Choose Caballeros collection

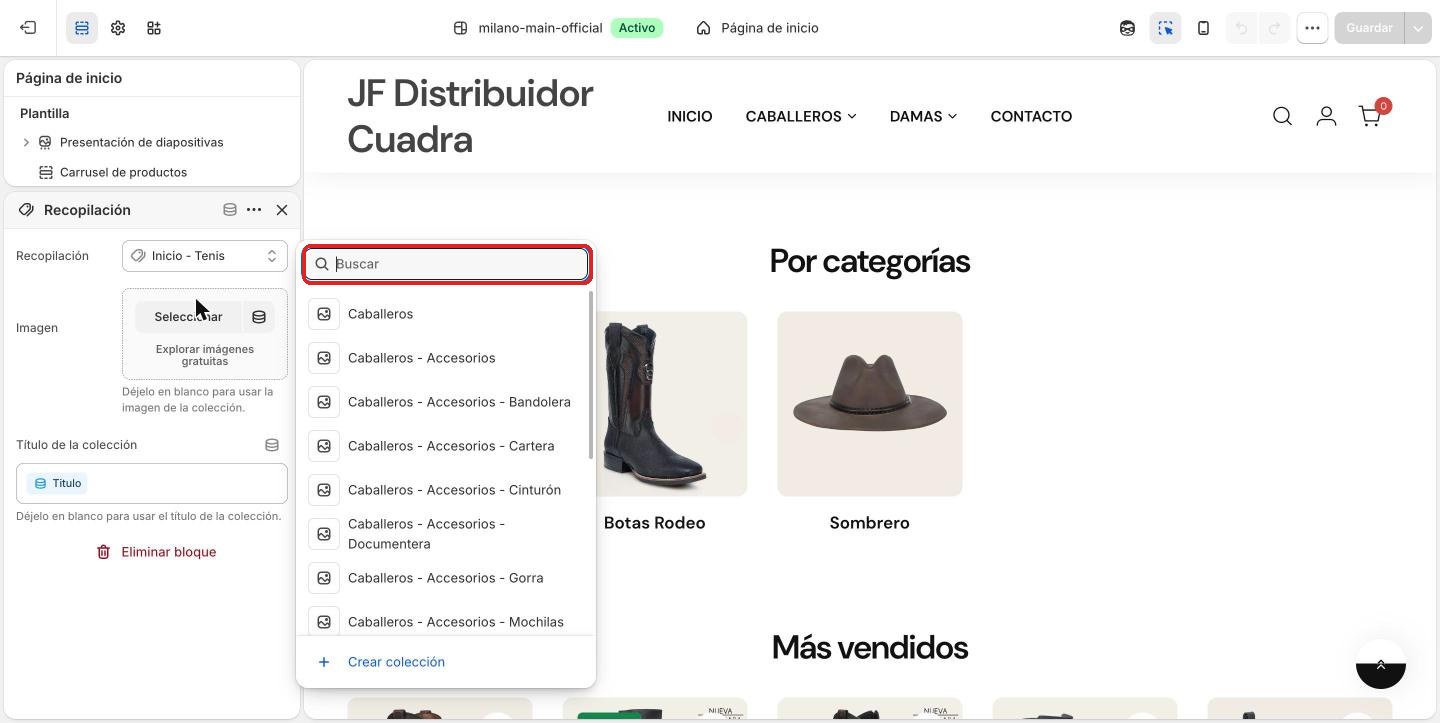tap(446, 314)
